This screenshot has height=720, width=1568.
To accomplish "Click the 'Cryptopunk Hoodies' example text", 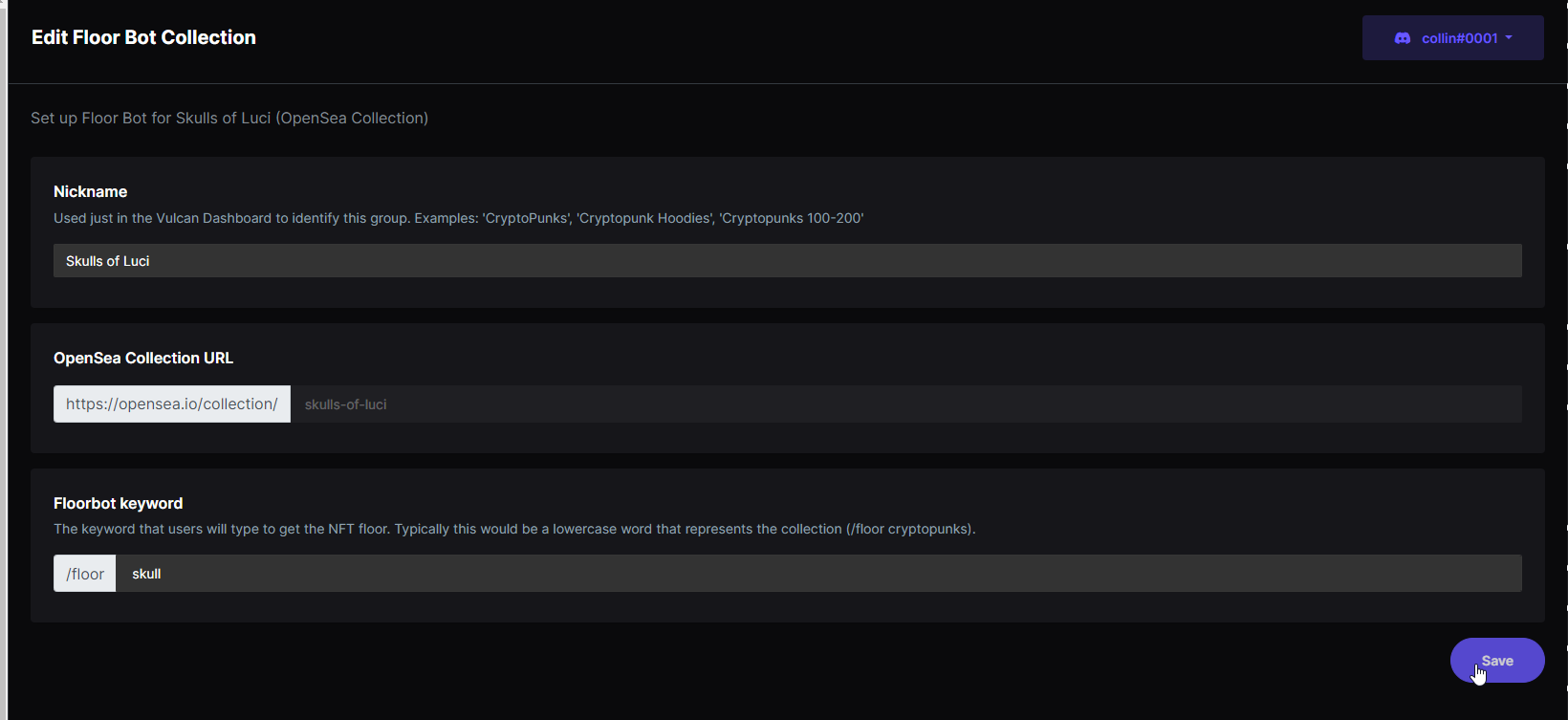I will (646, 218).
